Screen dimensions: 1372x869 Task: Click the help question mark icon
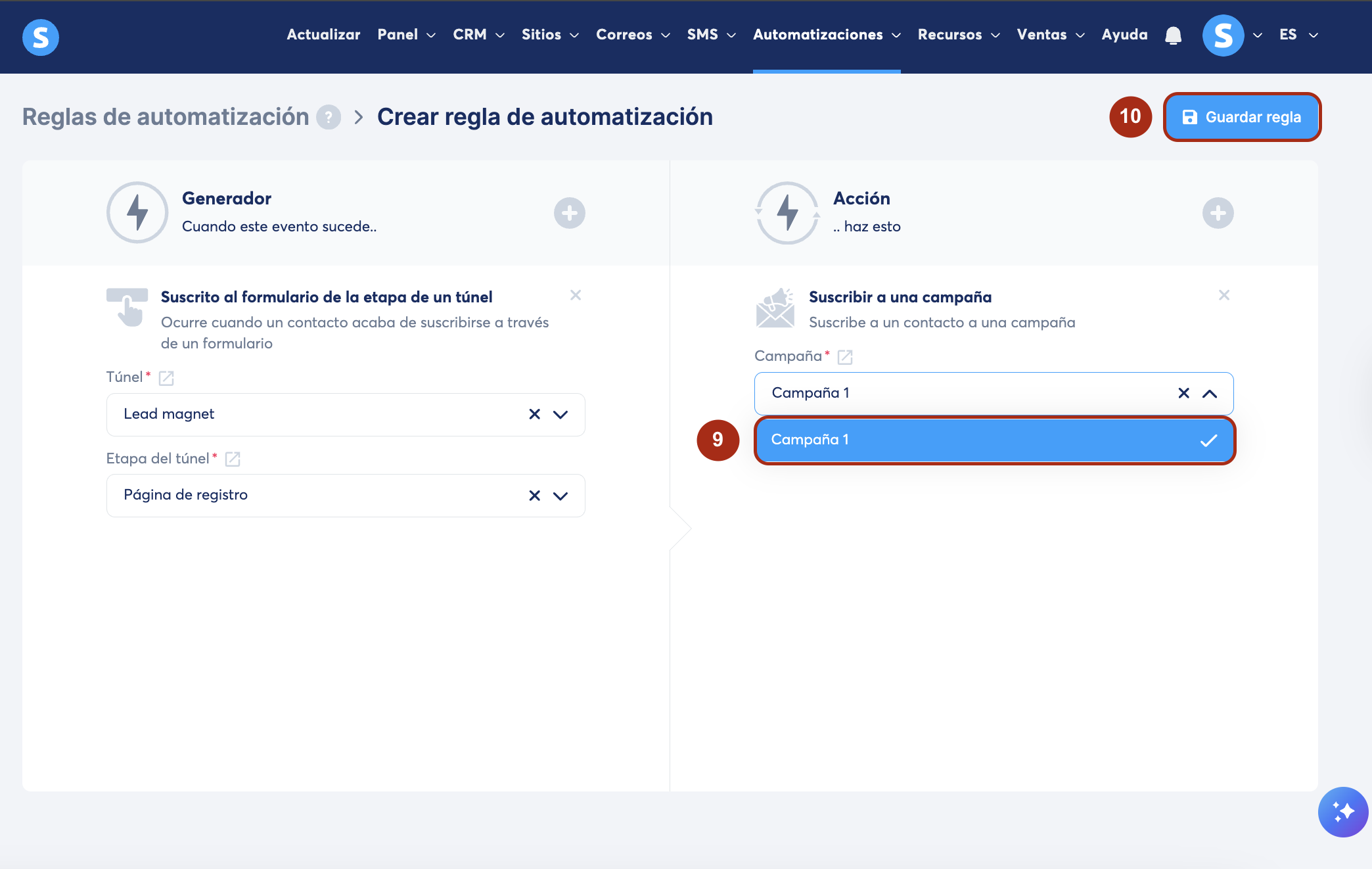(x=329, y=117)
